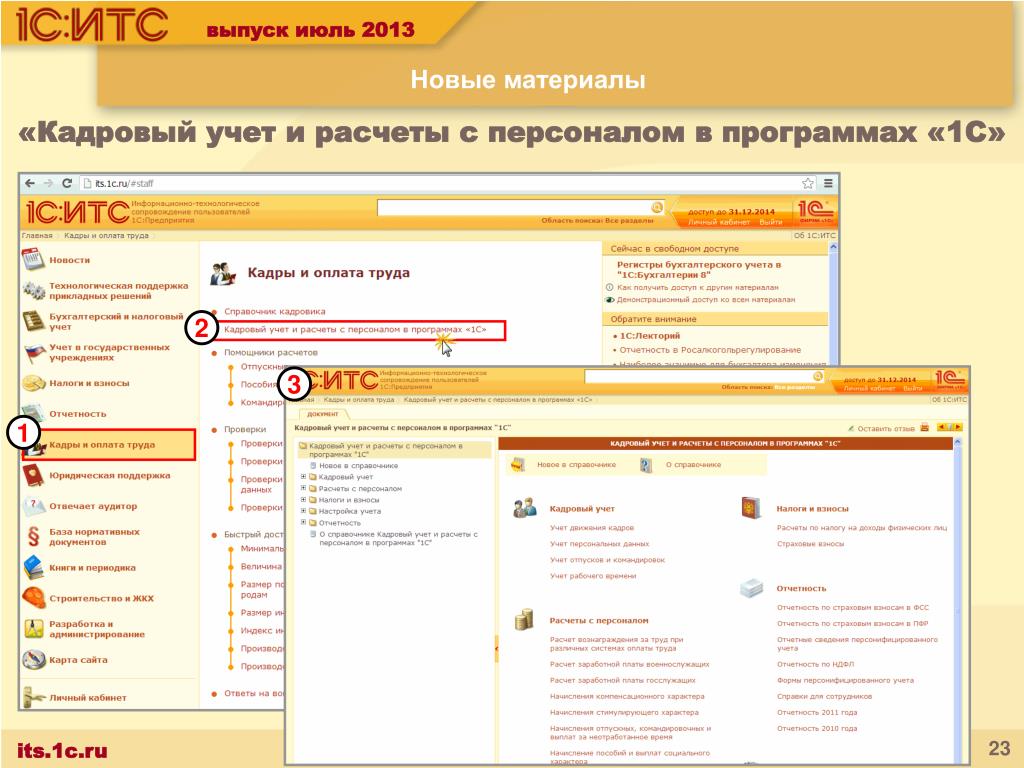The image size is (1024, 768).
Task: Select Отчетность in the left sidebar
Action: (78, 414)
